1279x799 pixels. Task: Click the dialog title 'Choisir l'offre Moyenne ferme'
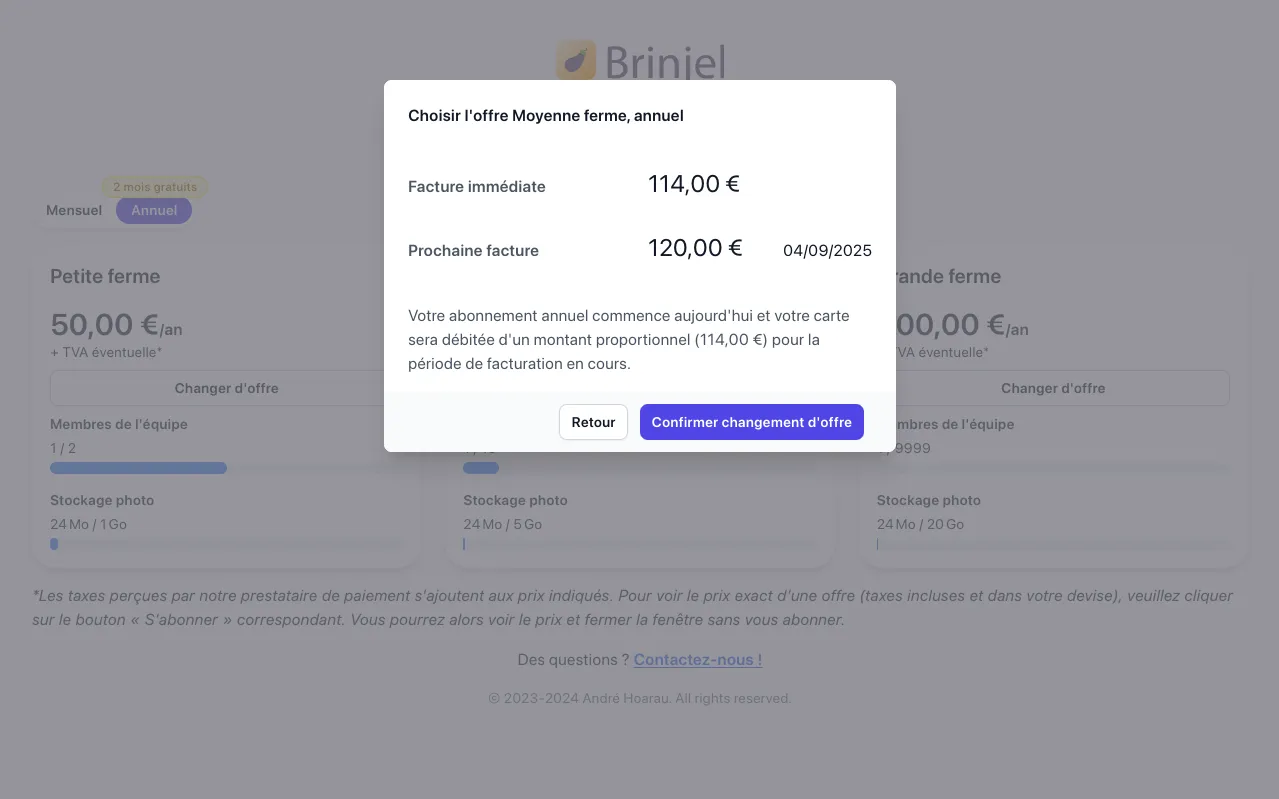click(x=546, y=115)
